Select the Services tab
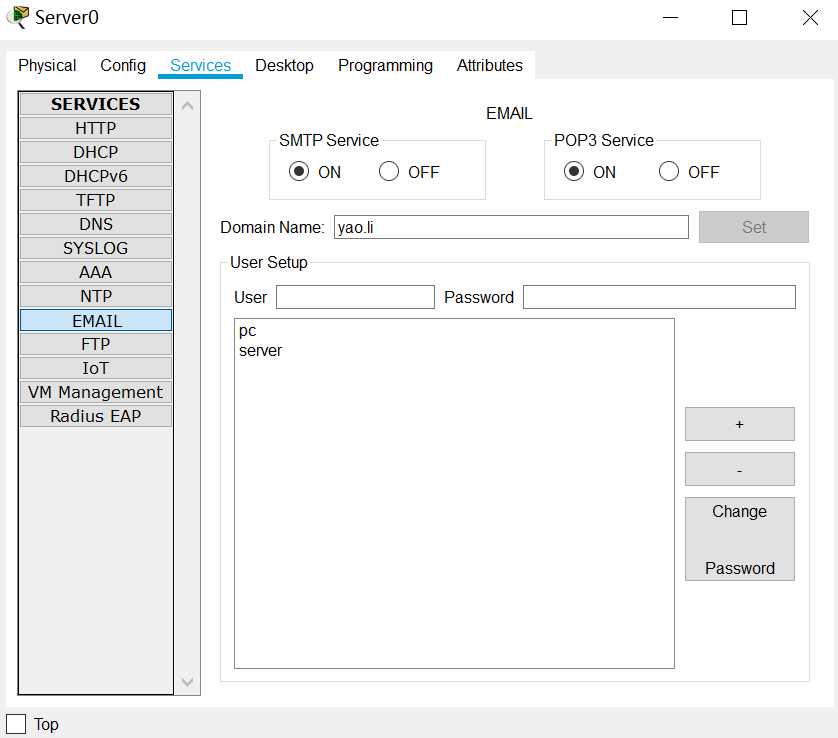The height and width of the screenshot is (738, 838). 200,65
